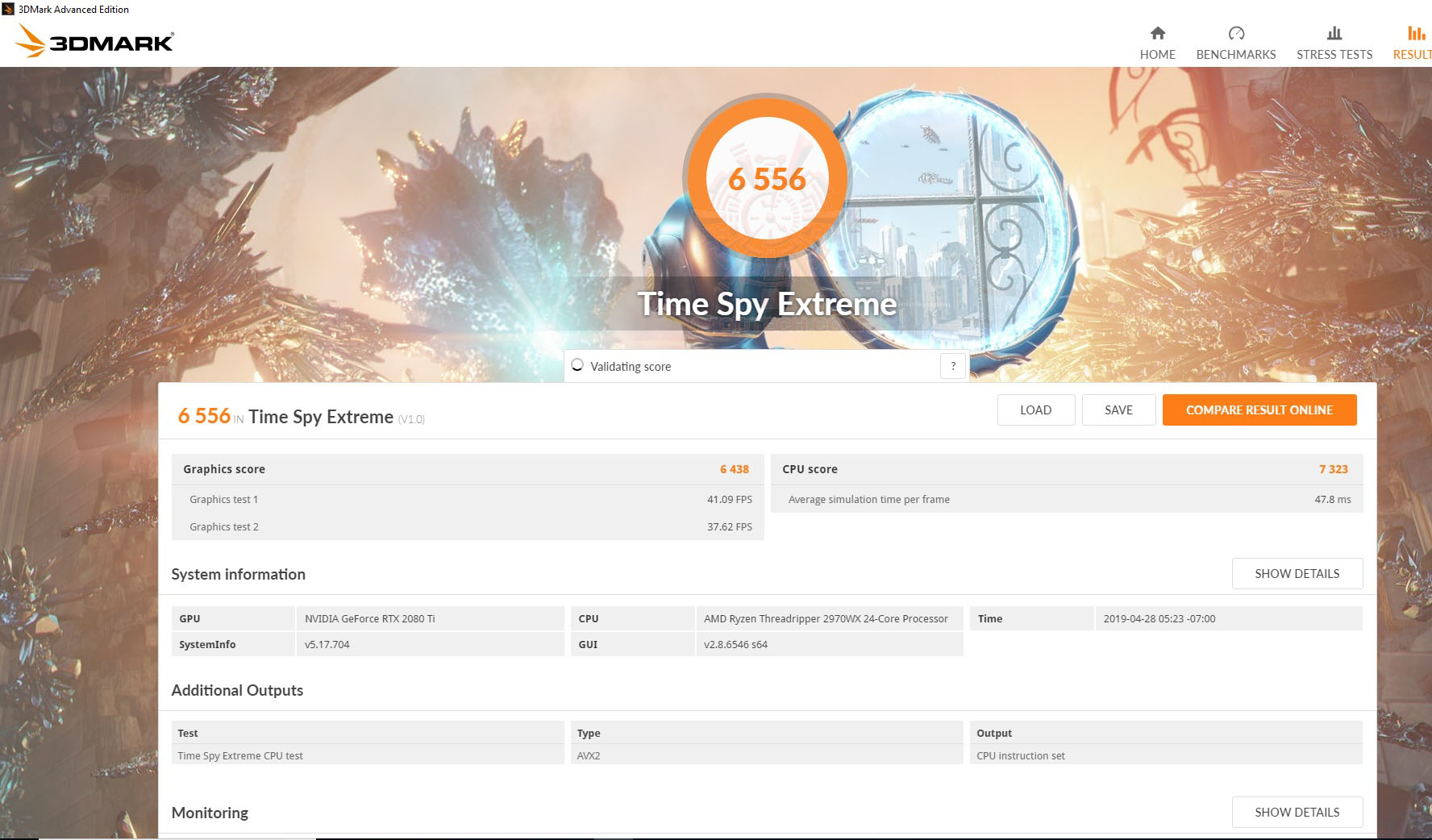The image size is (1432, 840).
Task: Click the CPU instruction set output cell
Action: 1021,755
